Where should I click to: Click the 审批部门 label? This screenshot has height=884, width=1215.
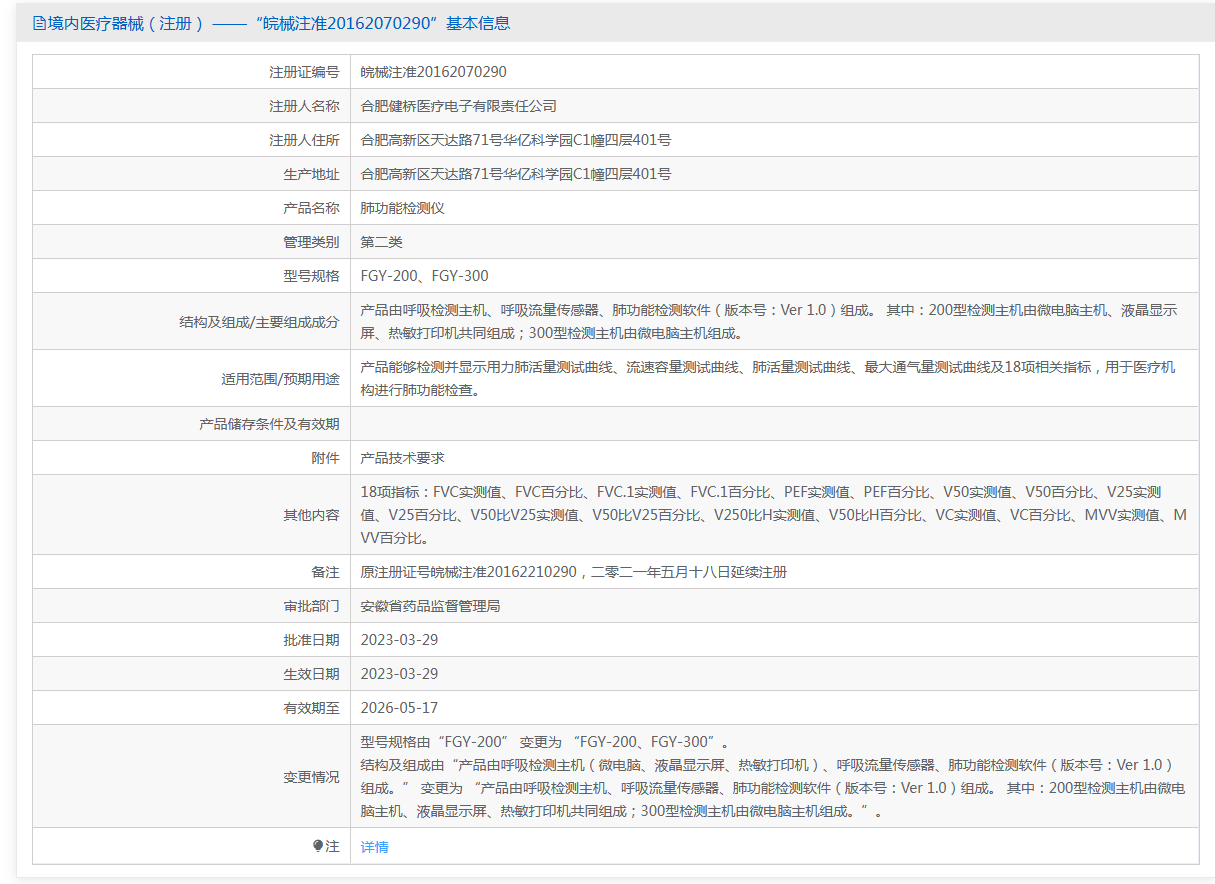[311, 606]
